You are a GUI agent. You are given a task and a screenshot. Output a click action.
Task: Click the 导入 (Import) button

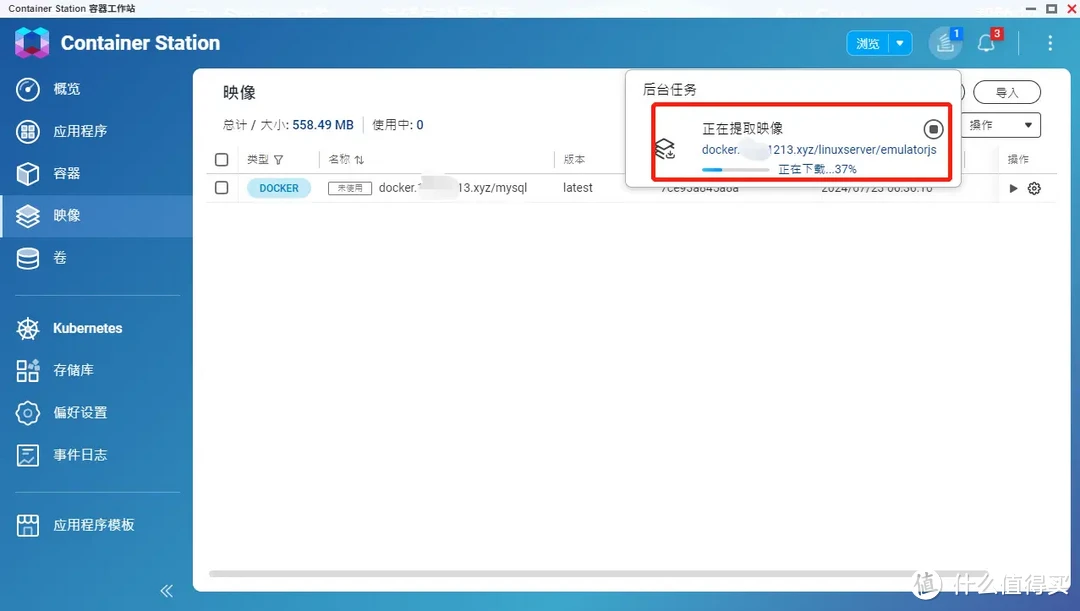(x=1007, y=92)
